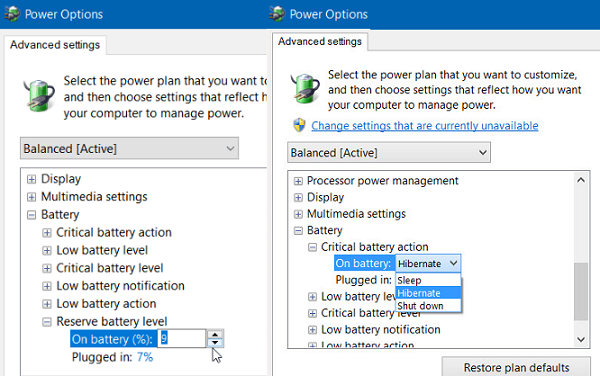Open Change settings that are currently unavailable link
The height and width of the screenshot is (376, 600).
[x=425, y=125]
